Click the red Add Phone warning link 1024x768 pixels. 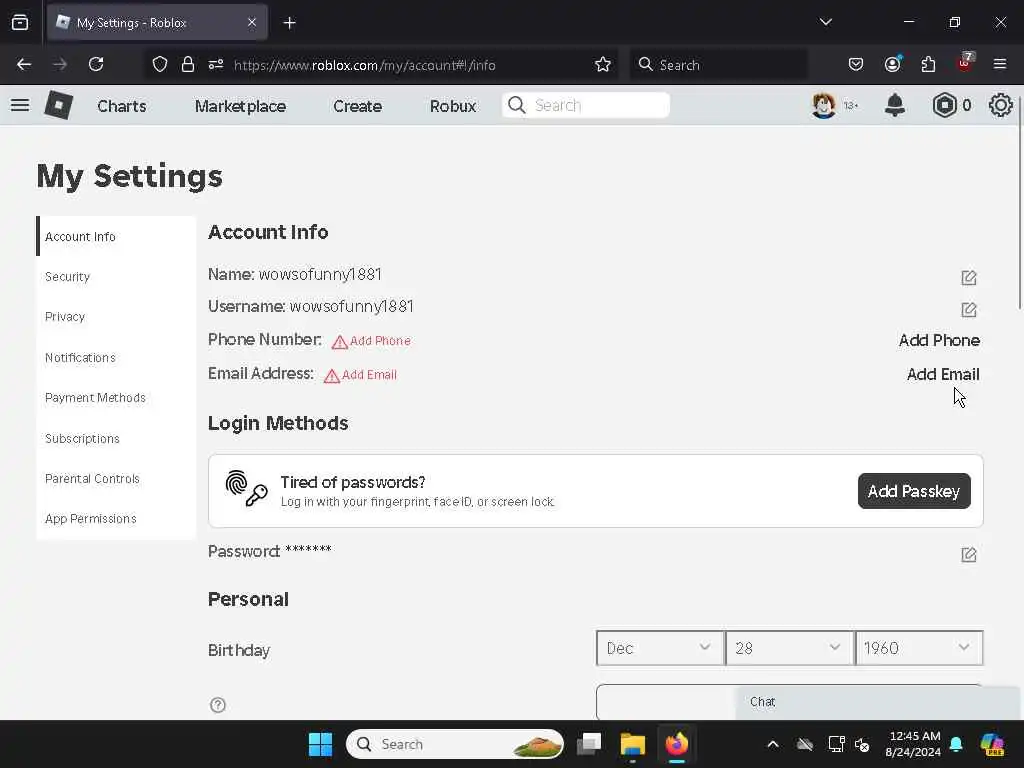372,341
